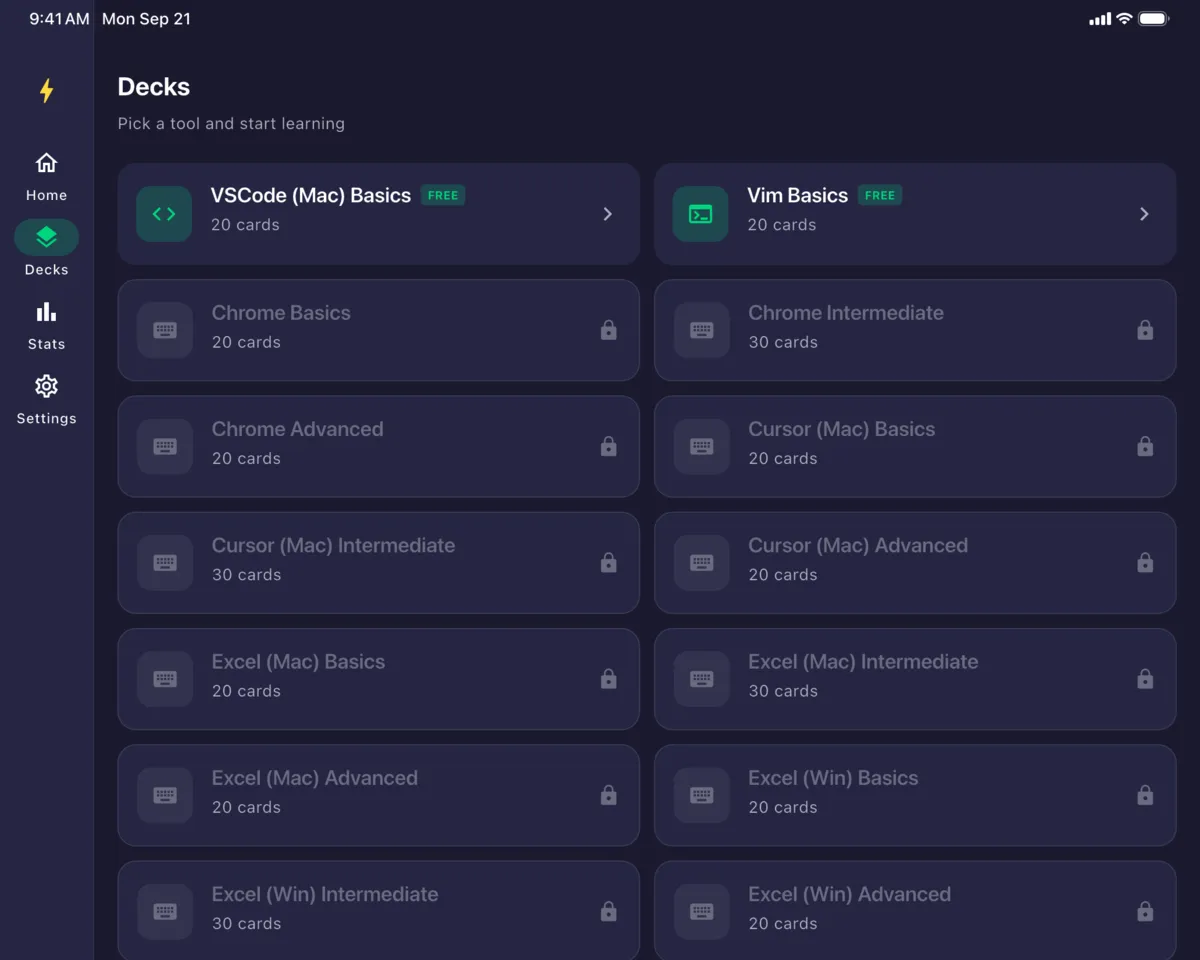Screen dimensions: 1200x960
Task: Click the Excel (Mac) Basics lock icon
Action: pos(608,679)
